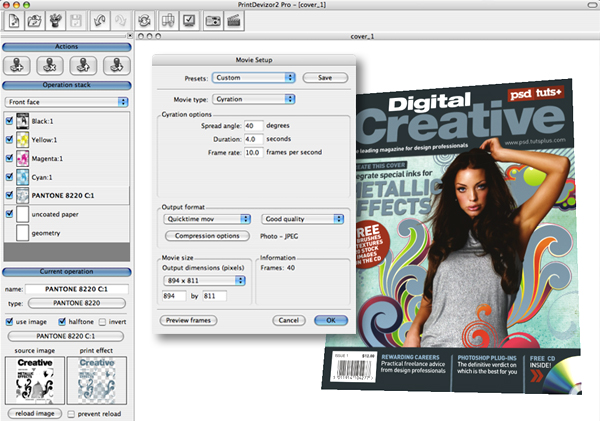600x421 pixels.
Task: Click the clapperboard movie icon
Action: click(x=234, y=21)
